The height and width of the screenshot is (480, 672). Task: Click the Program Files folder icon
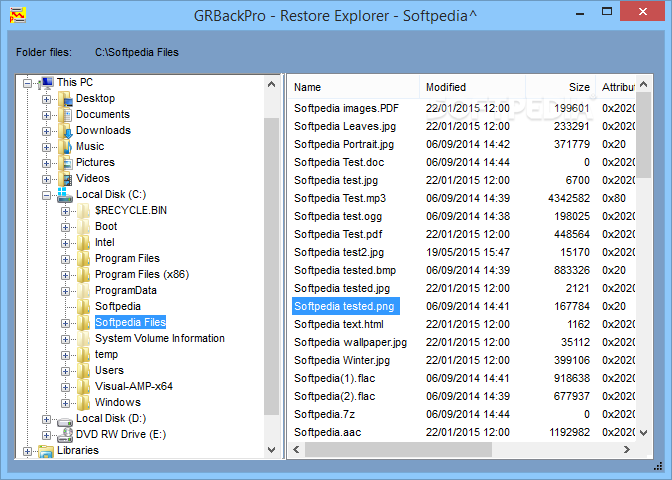(x=84, y=259)
